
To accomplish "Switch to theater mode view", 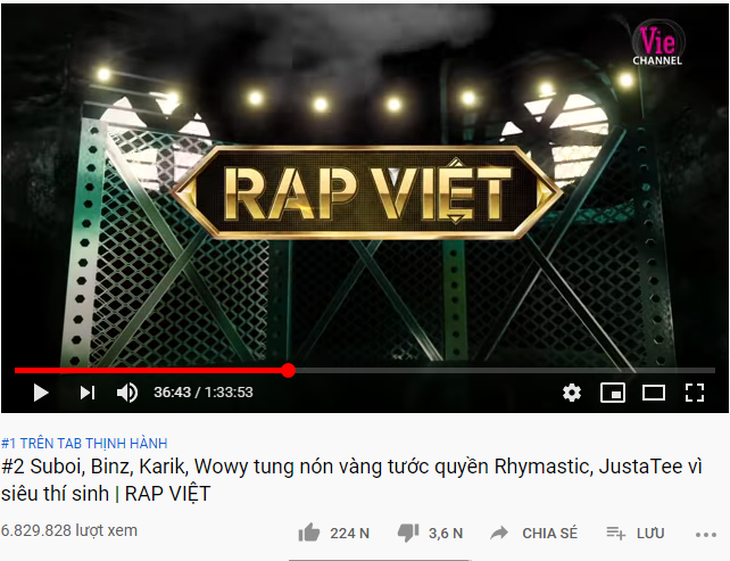I will coord(653,392).
